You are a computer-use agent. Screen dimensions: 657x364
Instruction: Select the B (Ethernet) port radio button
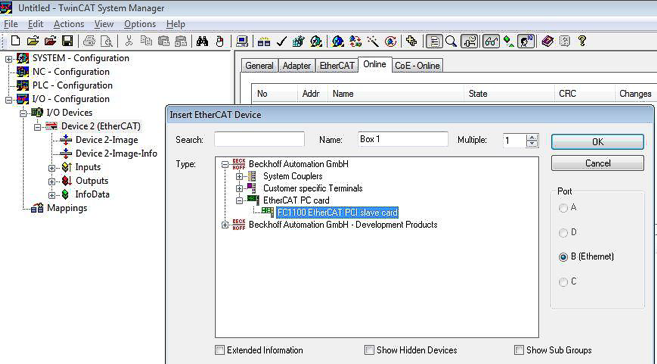coord(563,257)
